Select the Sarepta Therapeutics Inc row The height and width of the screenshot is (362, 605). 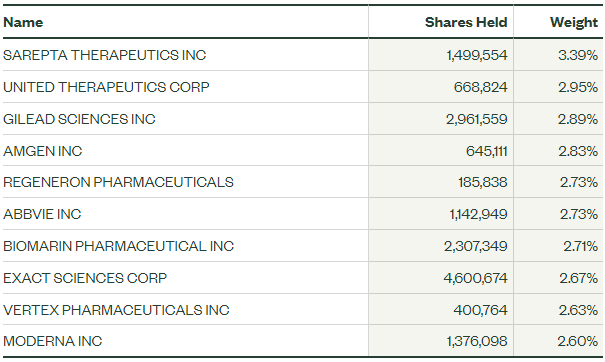click(x=302, y=55)
